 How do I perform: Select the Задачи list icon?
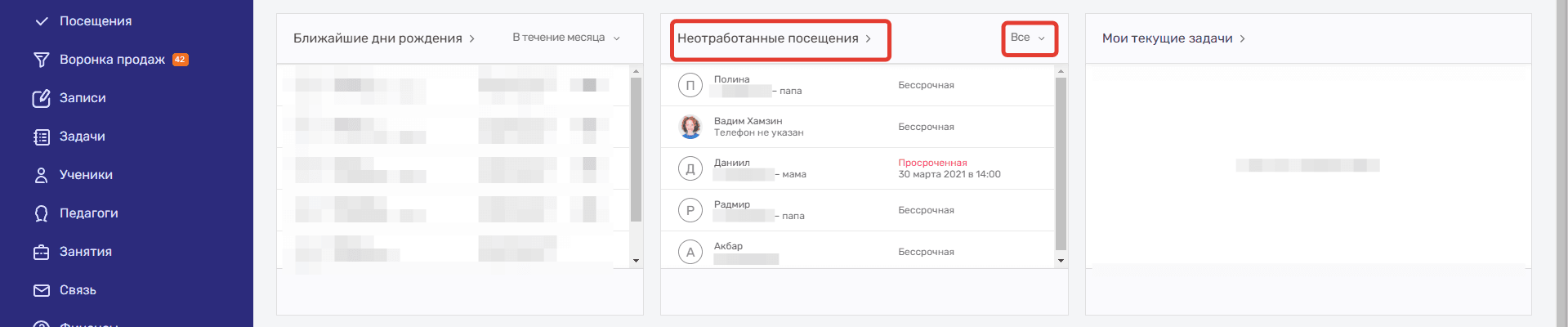pyautogui.click(x=41, y=137)
